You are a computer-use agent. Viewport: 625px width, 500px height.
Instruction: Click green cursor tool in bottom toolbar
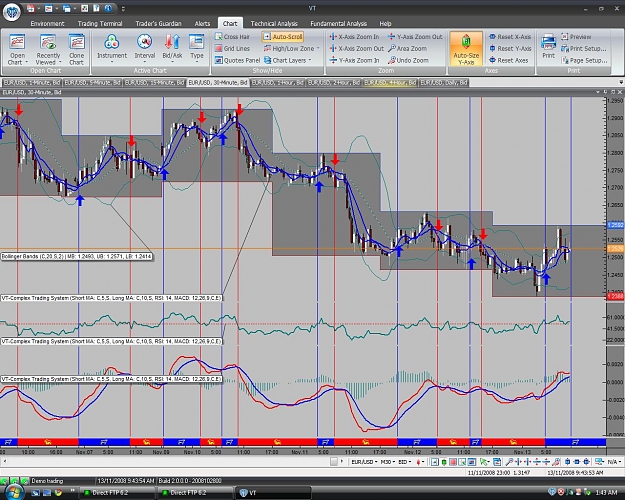[x=484, y=462]
